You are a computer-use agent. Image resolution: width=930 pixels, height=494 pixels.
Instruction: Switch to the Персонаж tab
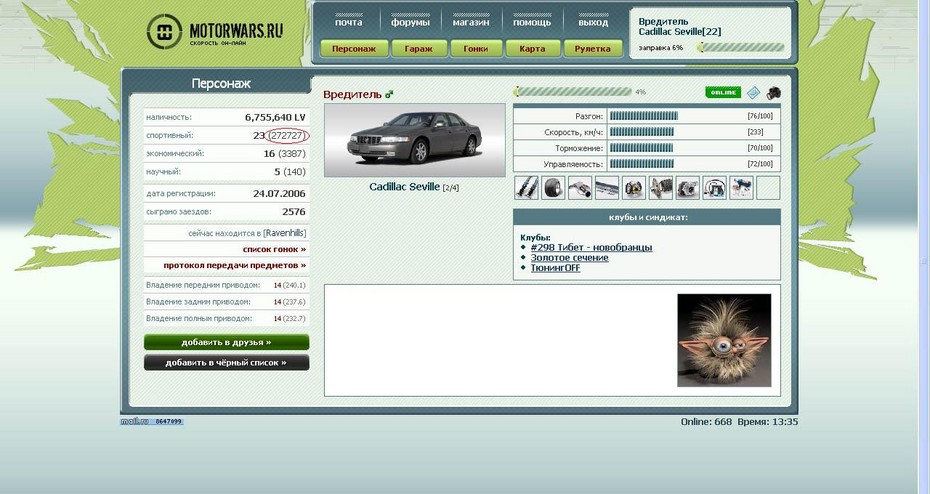click(x=354, y=49)
